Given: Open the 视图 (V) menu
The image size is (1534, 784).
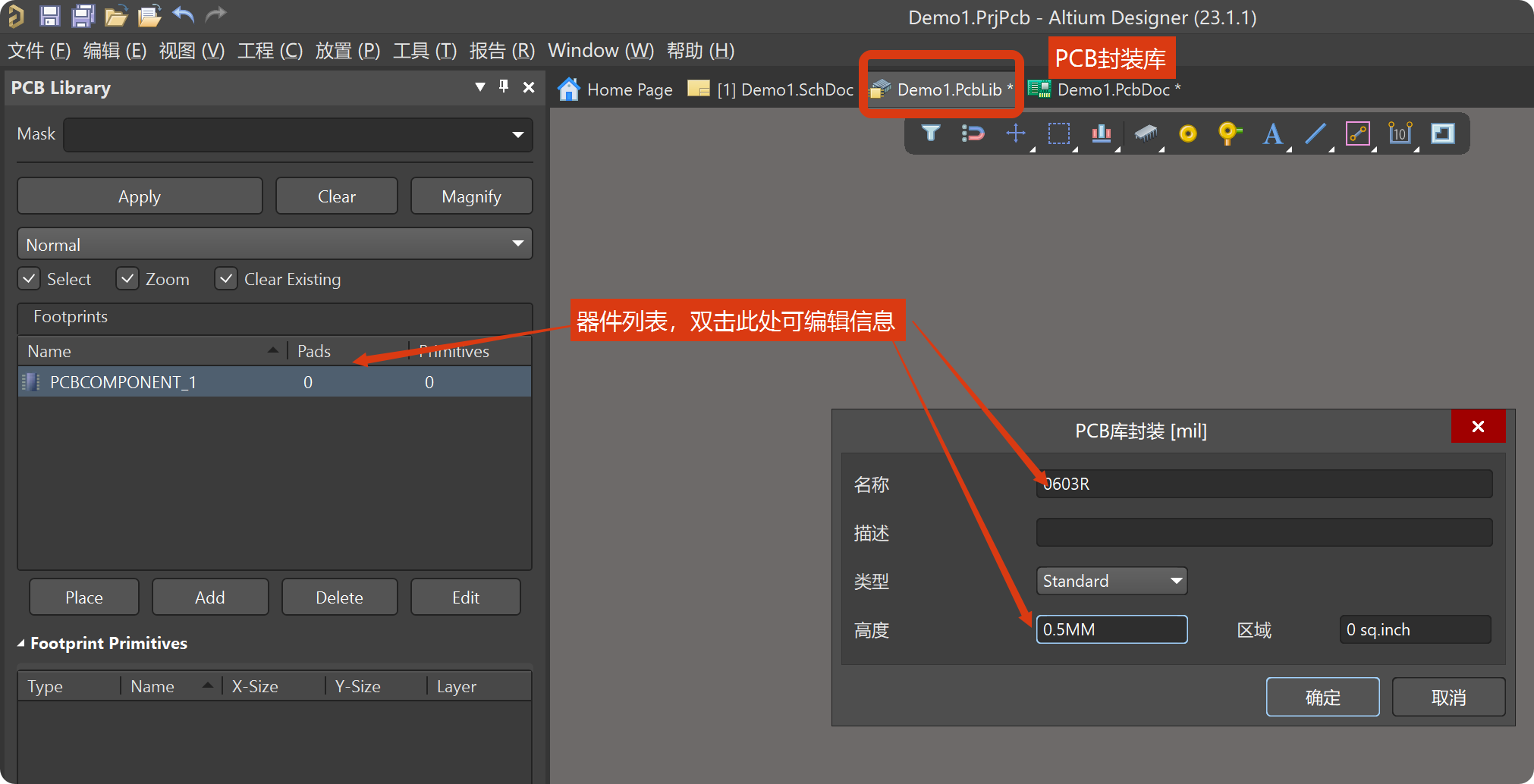Looking at the screenshot, I should point(192,51).
